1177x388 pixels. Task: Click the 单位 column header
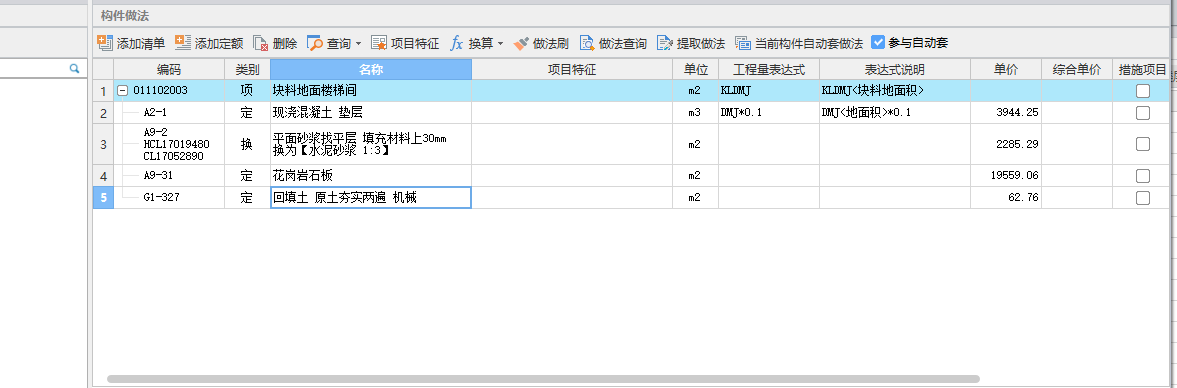point(695,70)
